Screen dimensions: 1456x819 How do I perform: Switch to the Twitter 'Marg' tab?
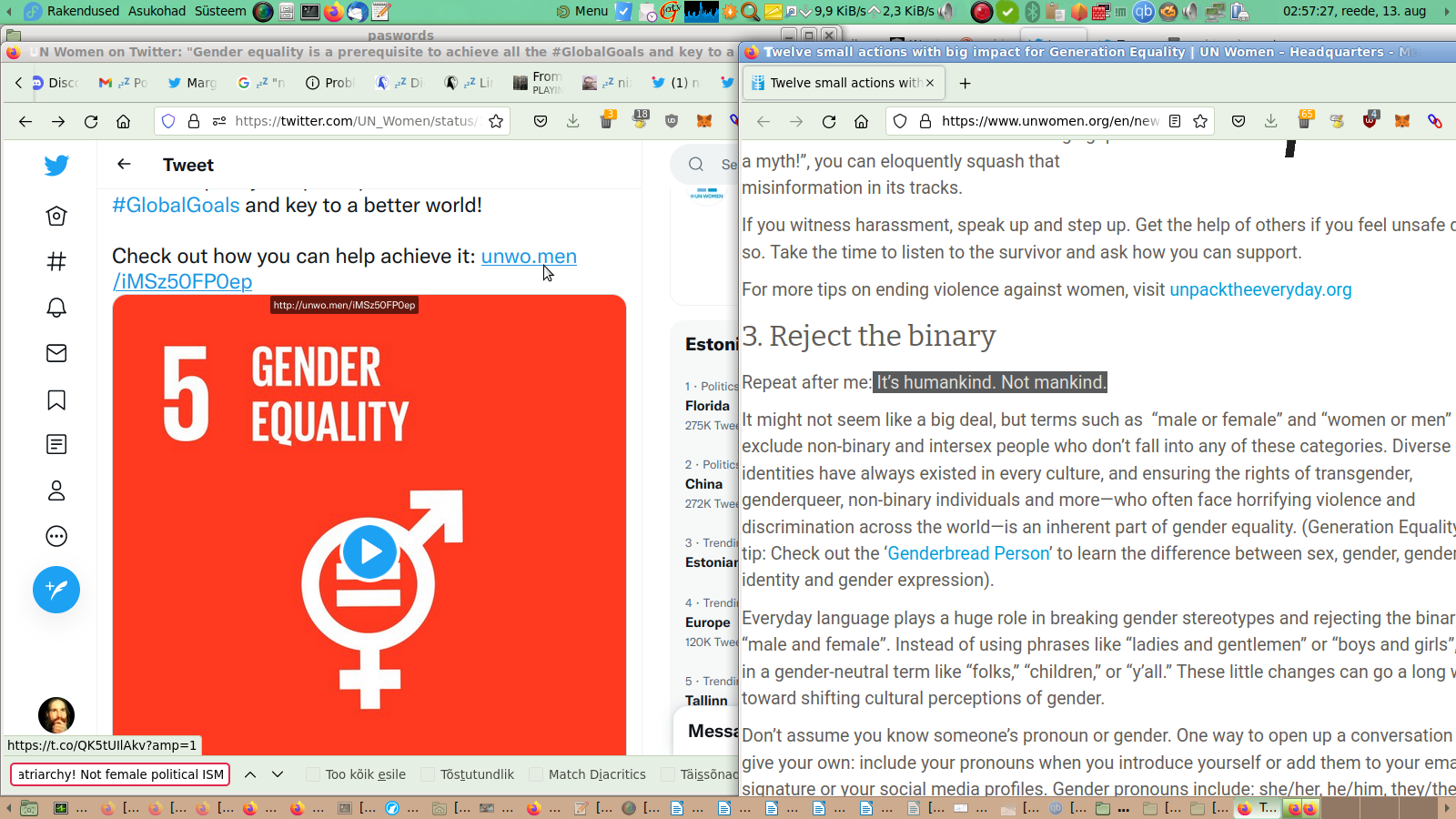point(193,83)
